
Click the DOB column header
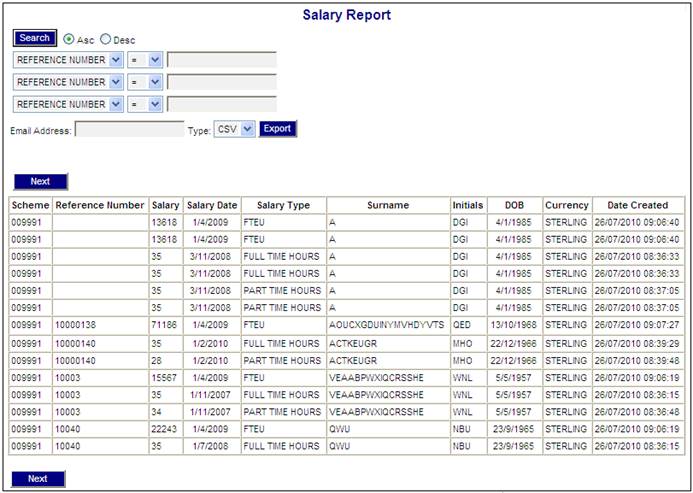tap(515, 206)
